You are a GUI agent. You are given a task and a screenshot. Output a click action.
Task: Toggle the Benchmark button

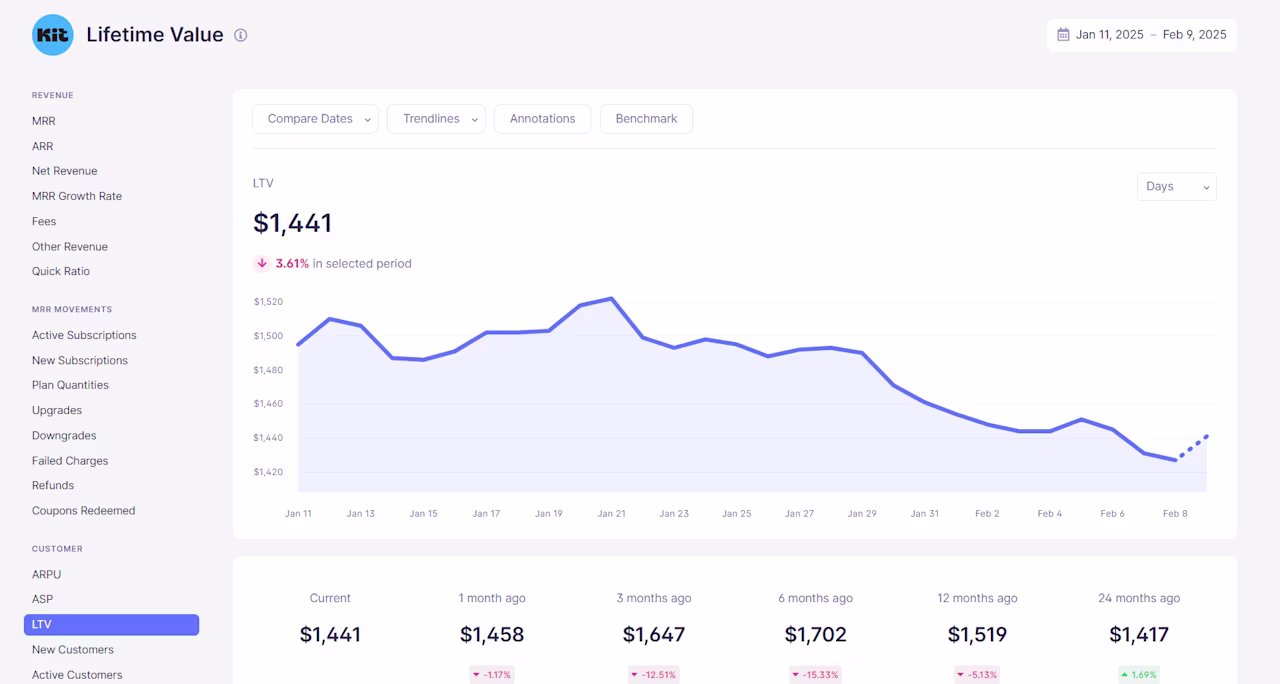click(646, 119)
